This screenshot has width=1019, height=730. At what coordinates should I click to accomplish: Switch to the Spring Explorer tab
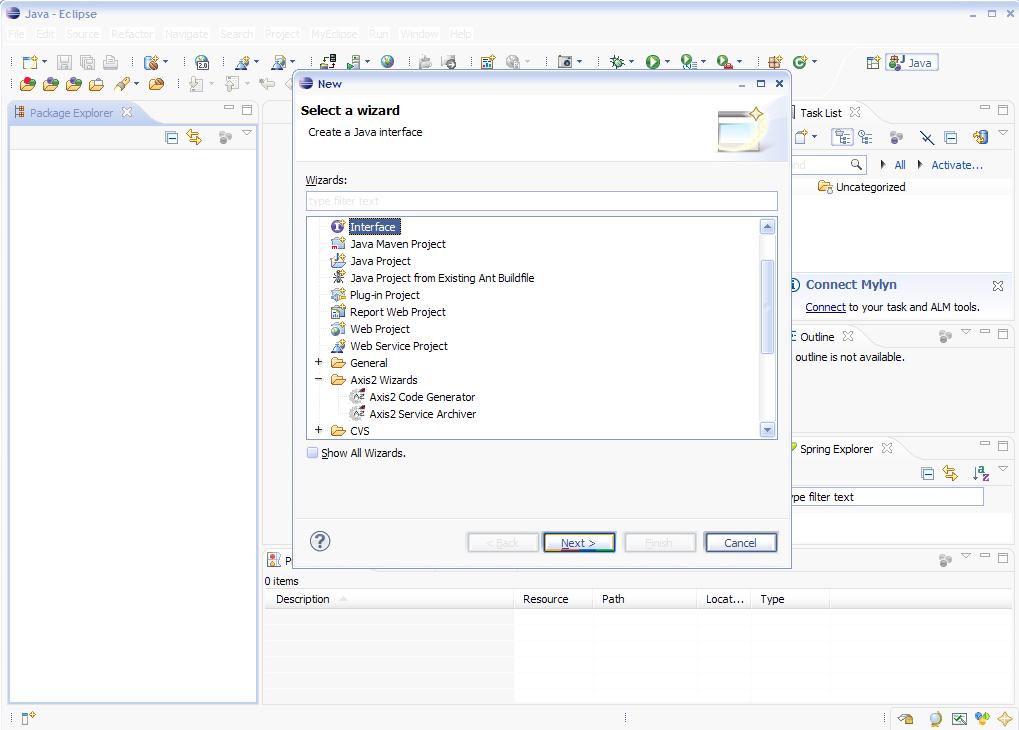pyautogui.click(x=836, y=449)
